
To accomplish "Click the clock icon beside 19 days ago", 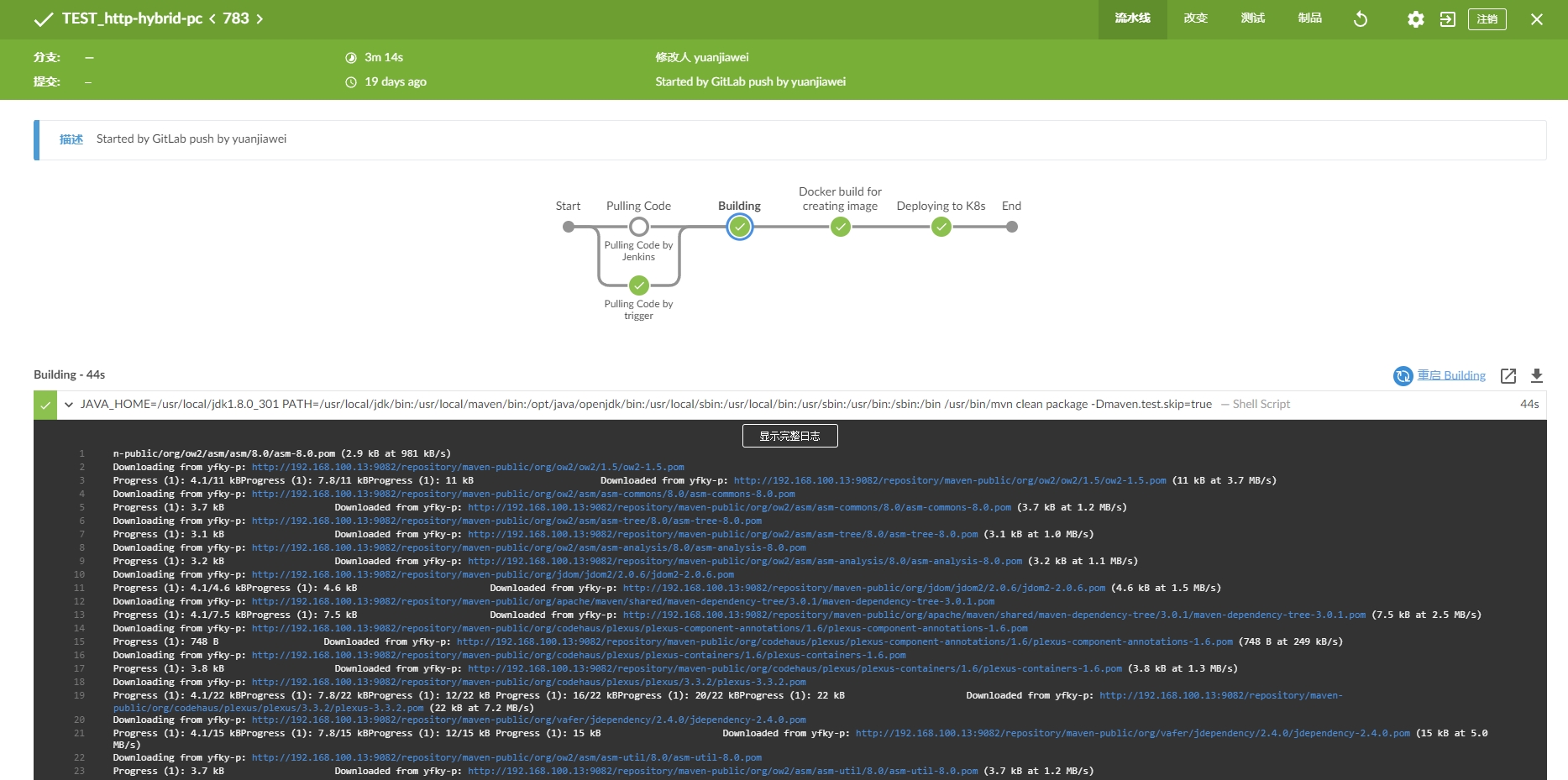I will (351, 82).
